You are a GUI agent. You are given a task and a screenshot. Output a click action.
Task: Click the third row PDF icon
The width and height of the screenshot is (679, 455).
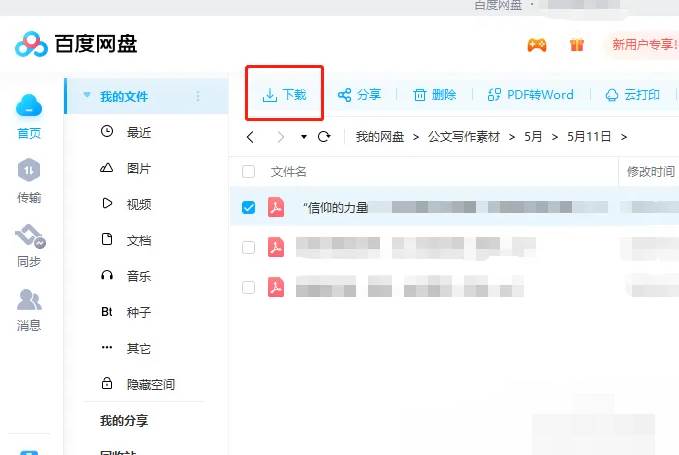(276, 287)
